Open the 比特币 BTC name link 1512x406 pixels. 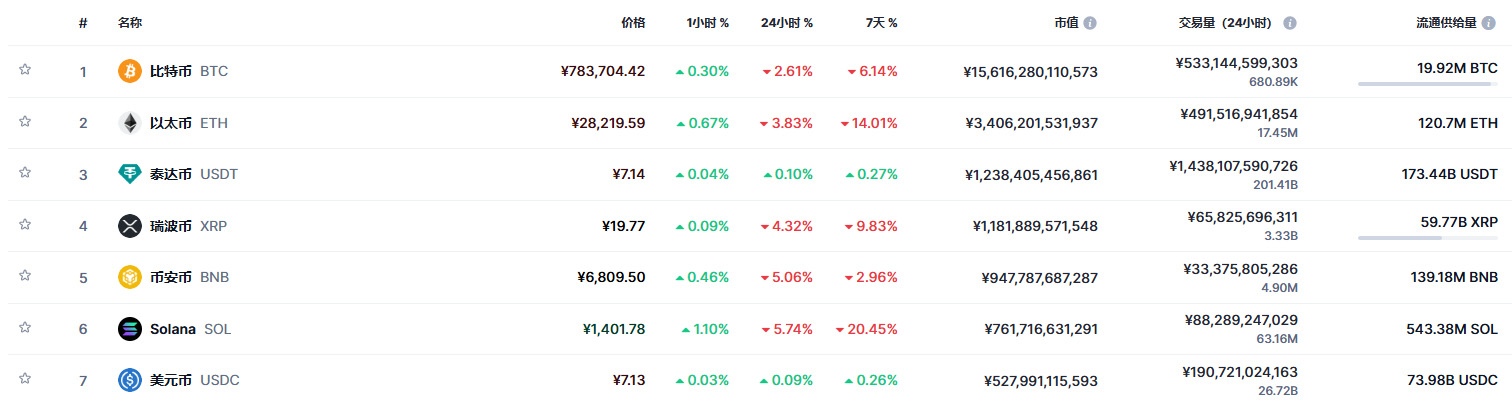click(188, 71)
